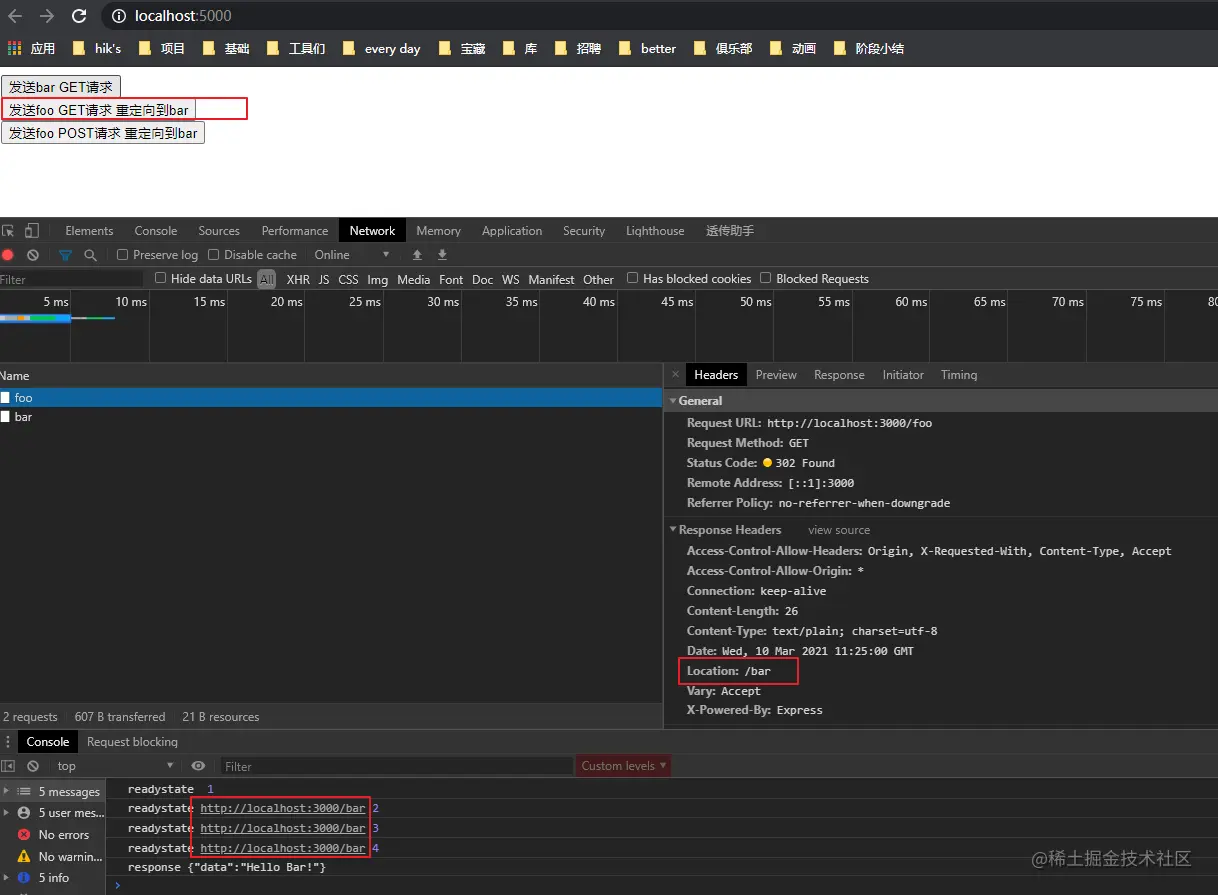This screenshot has height=895, width=1218.
Task: Click the localhost:5000 address bar
Action: (183, 16)
